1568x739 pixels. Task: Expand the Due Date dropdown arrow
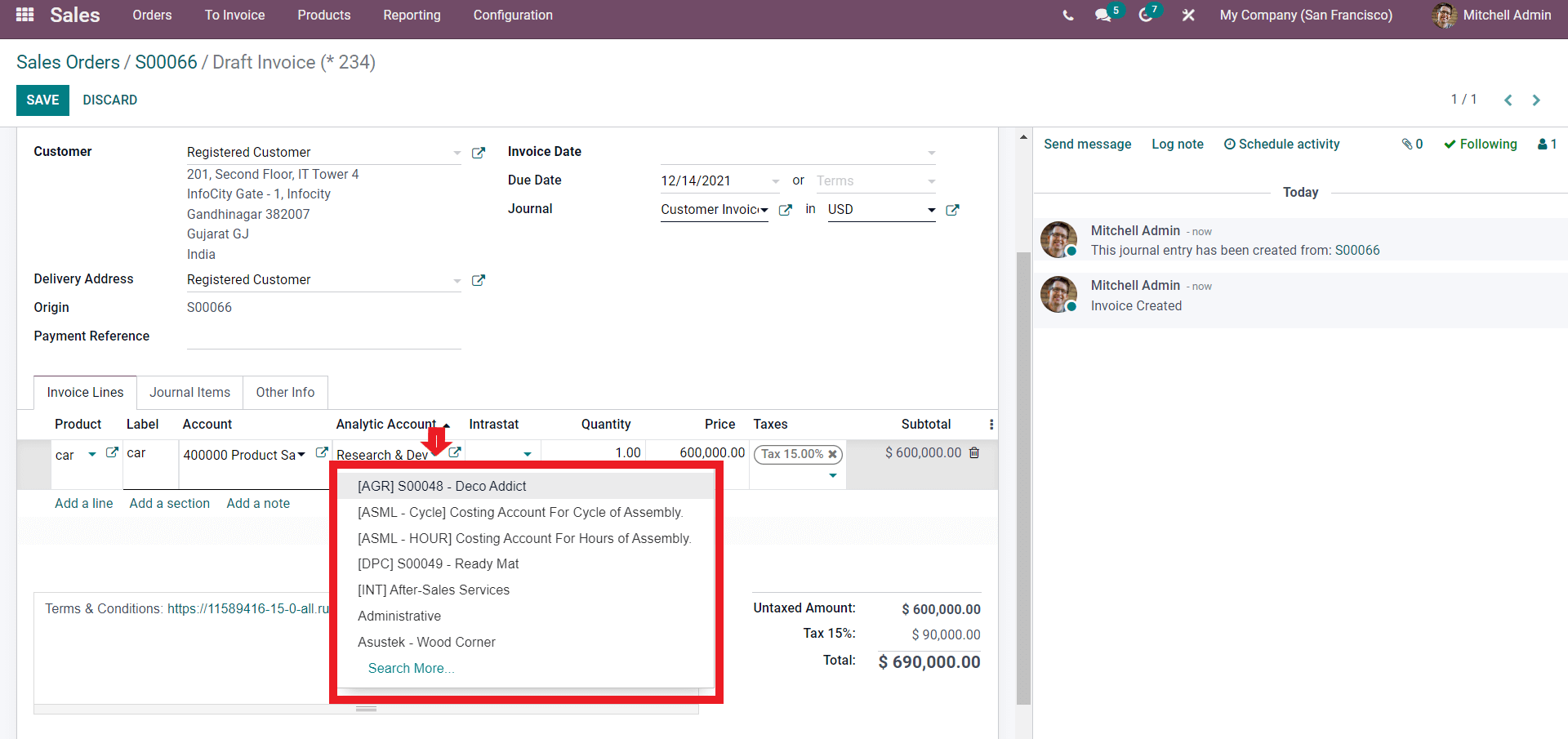[x=775, y=181]
